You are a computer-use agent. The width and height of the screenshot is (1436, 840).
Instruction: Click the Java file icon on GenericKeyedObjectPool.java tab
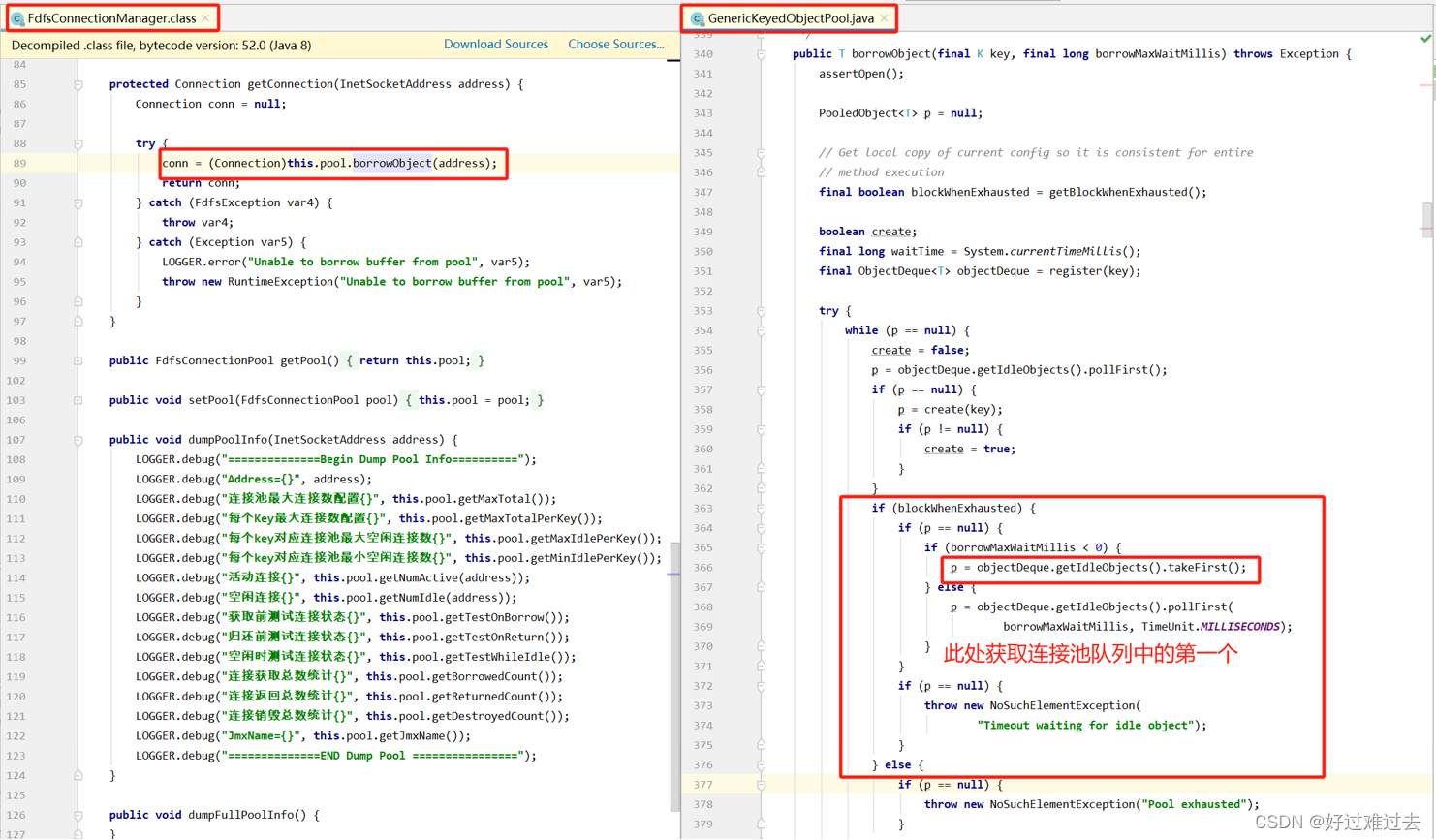click(x=696, y=17)
